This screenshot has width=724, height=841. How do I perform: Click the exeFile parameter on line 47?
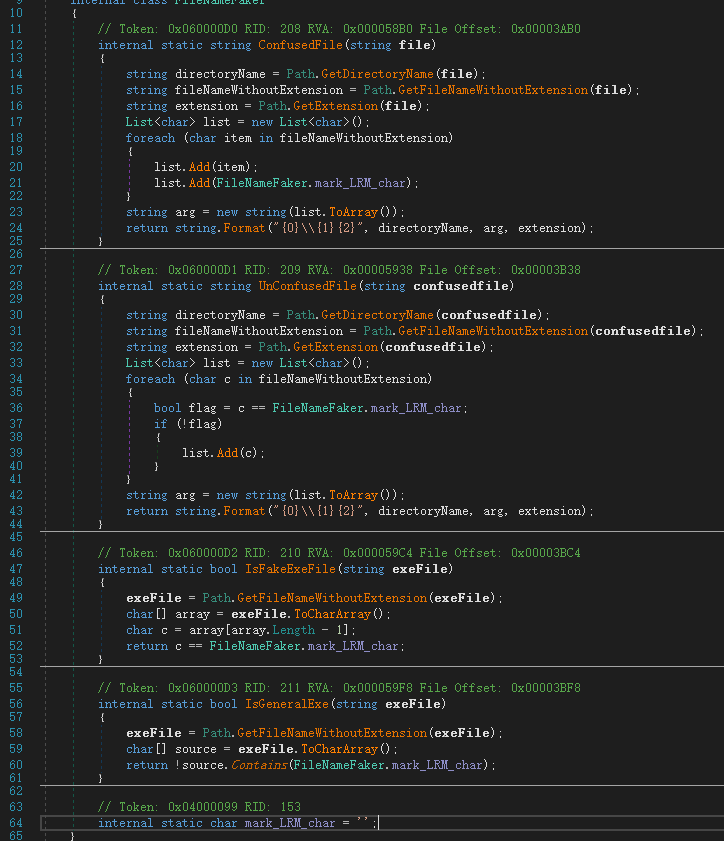click(x=420, y=569)
